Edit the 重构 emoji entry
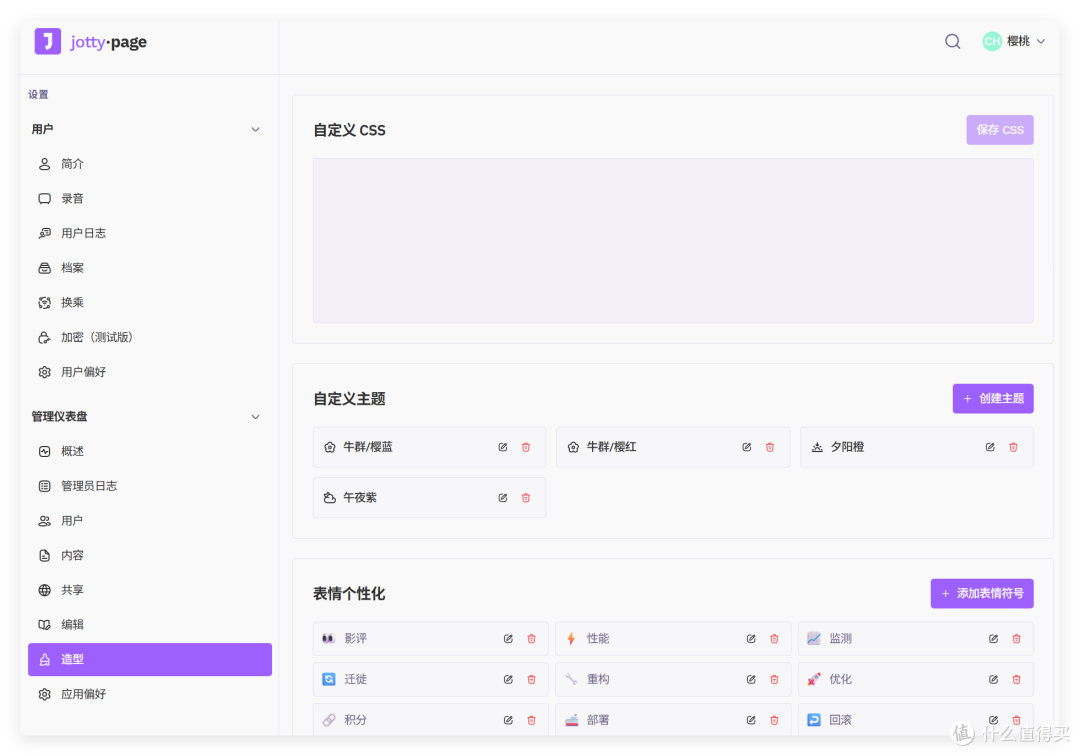This screenshot has width=1080, height=756. pos(751,680)
